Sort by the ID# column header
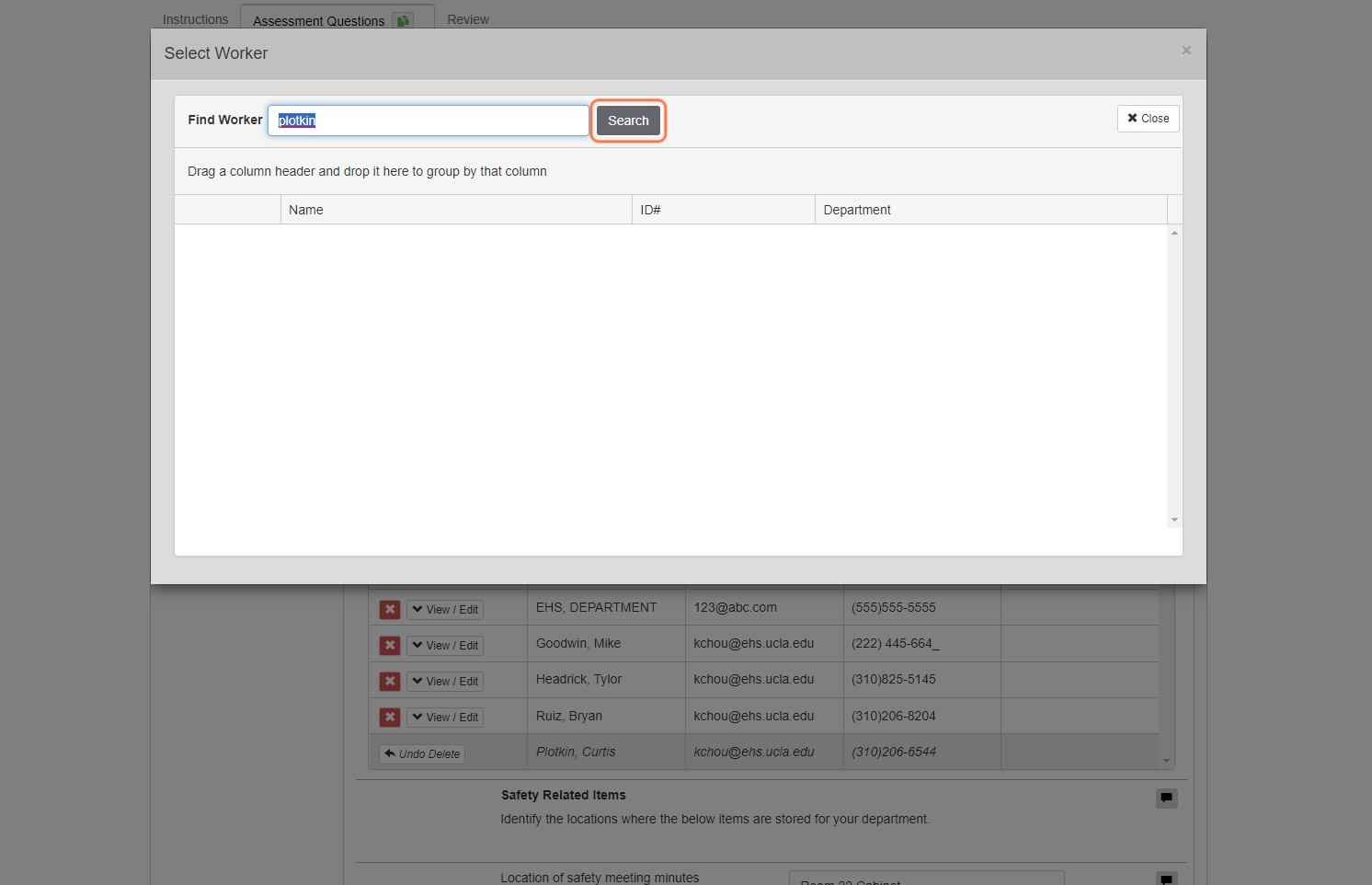Viewport: 1372px width, 885px height. coord(724,210)
